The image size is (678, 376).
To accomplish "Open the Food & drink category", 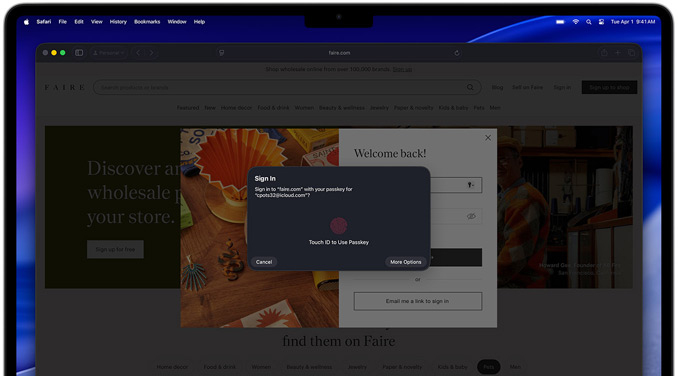I will pyautogui.click(x=273, y=108).
